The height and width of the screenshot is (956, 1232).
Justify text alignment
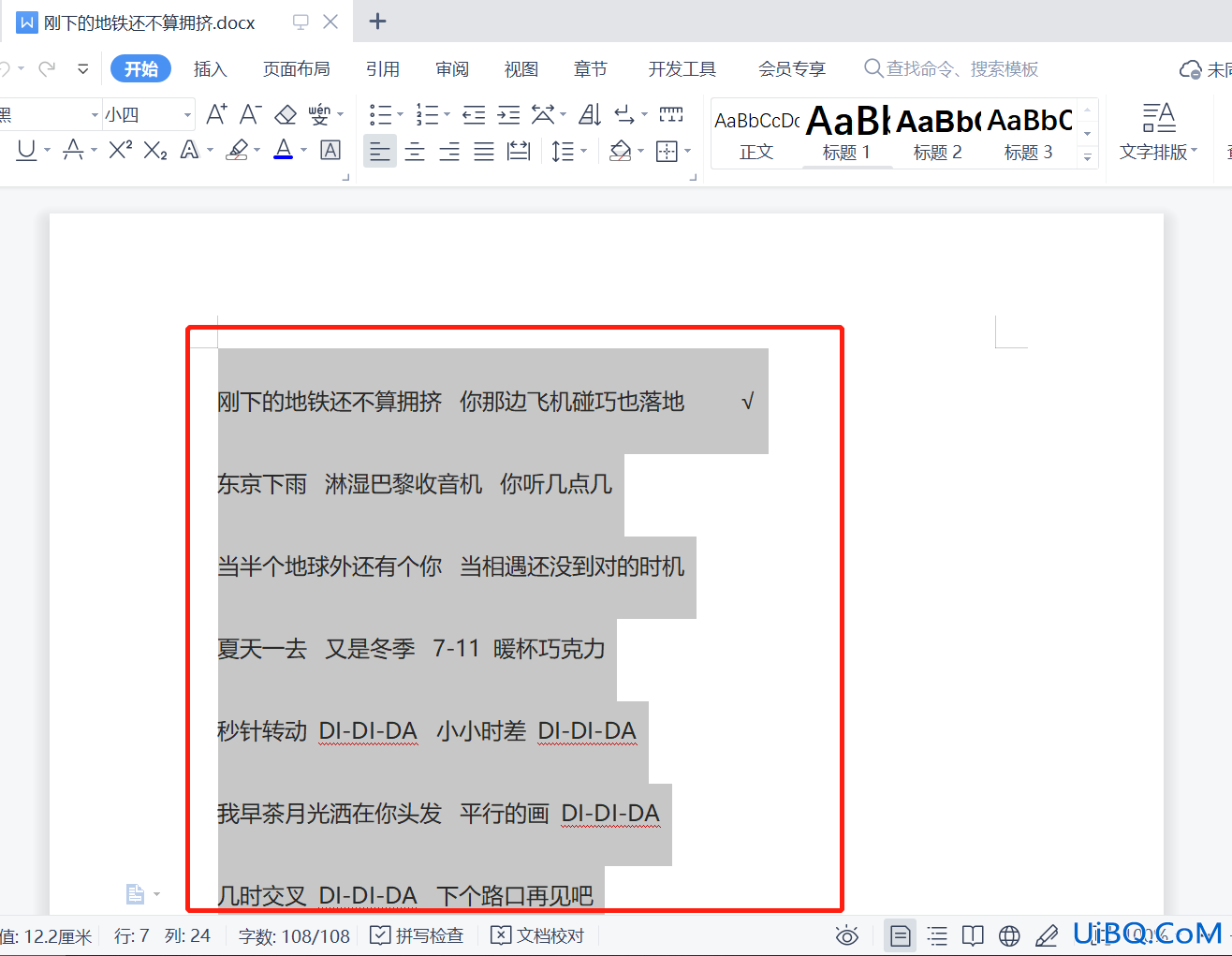click(x=484, y=151)
